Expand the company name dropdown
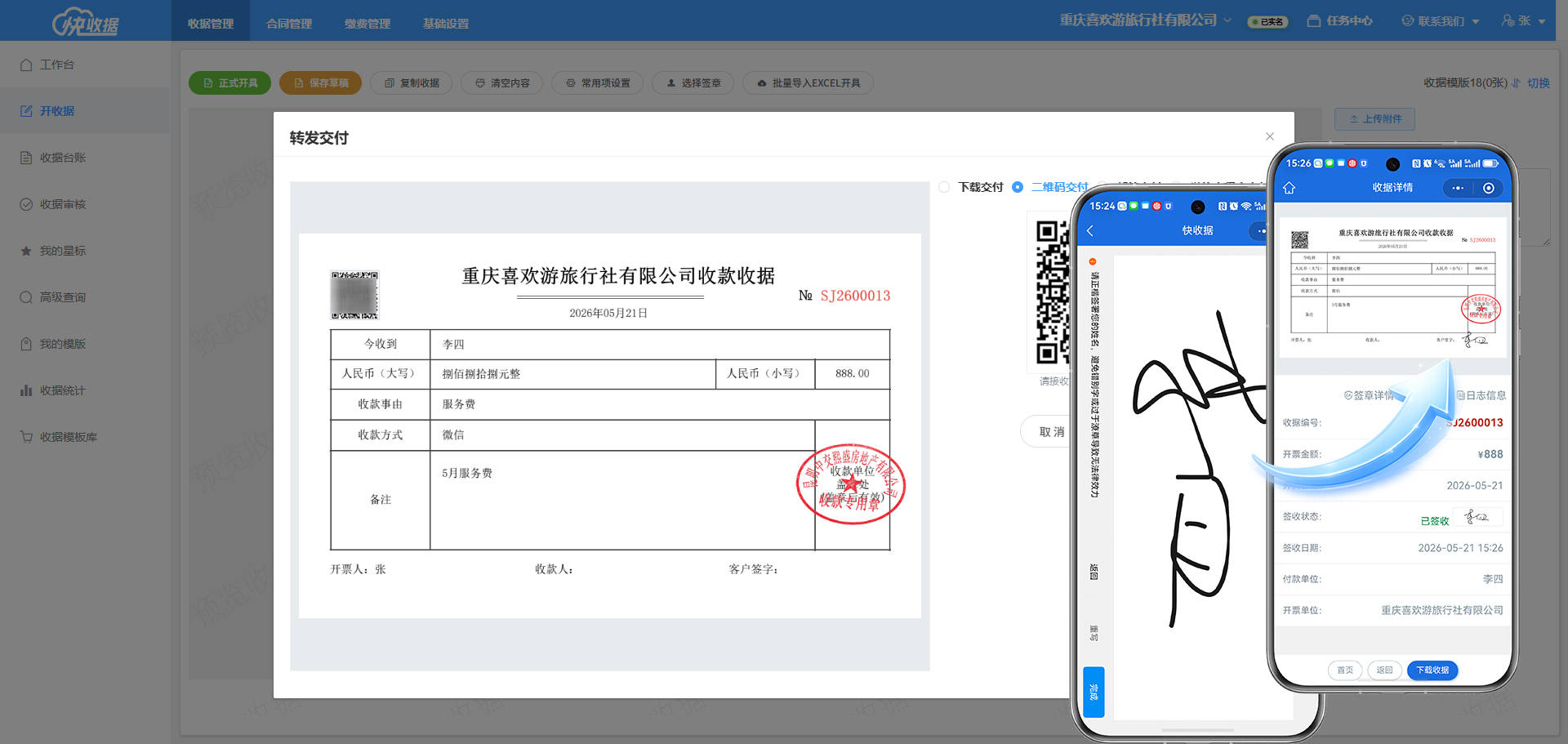This screenshot has height=744, width=1568. 1146,20
